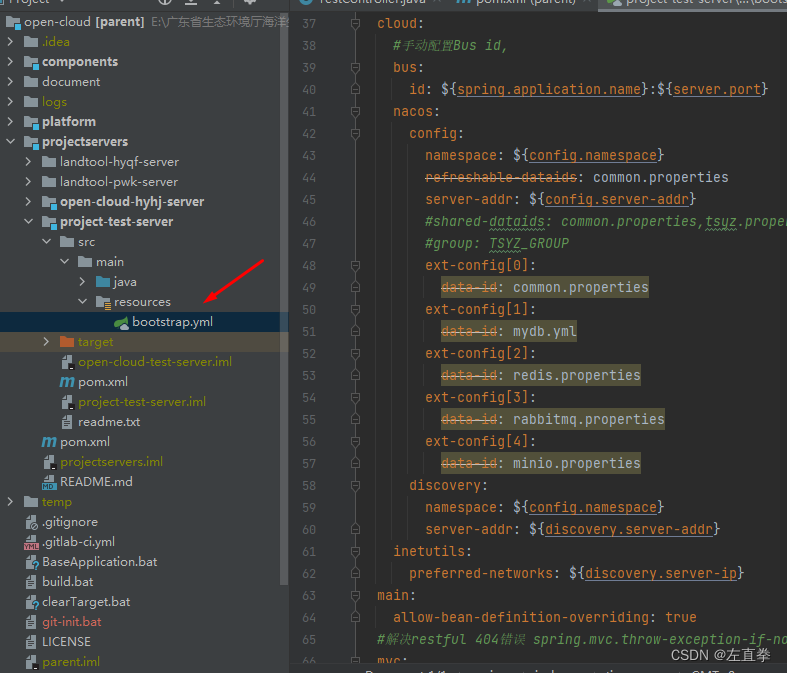
Task: Expand the target folder
Action: (47, 342)
